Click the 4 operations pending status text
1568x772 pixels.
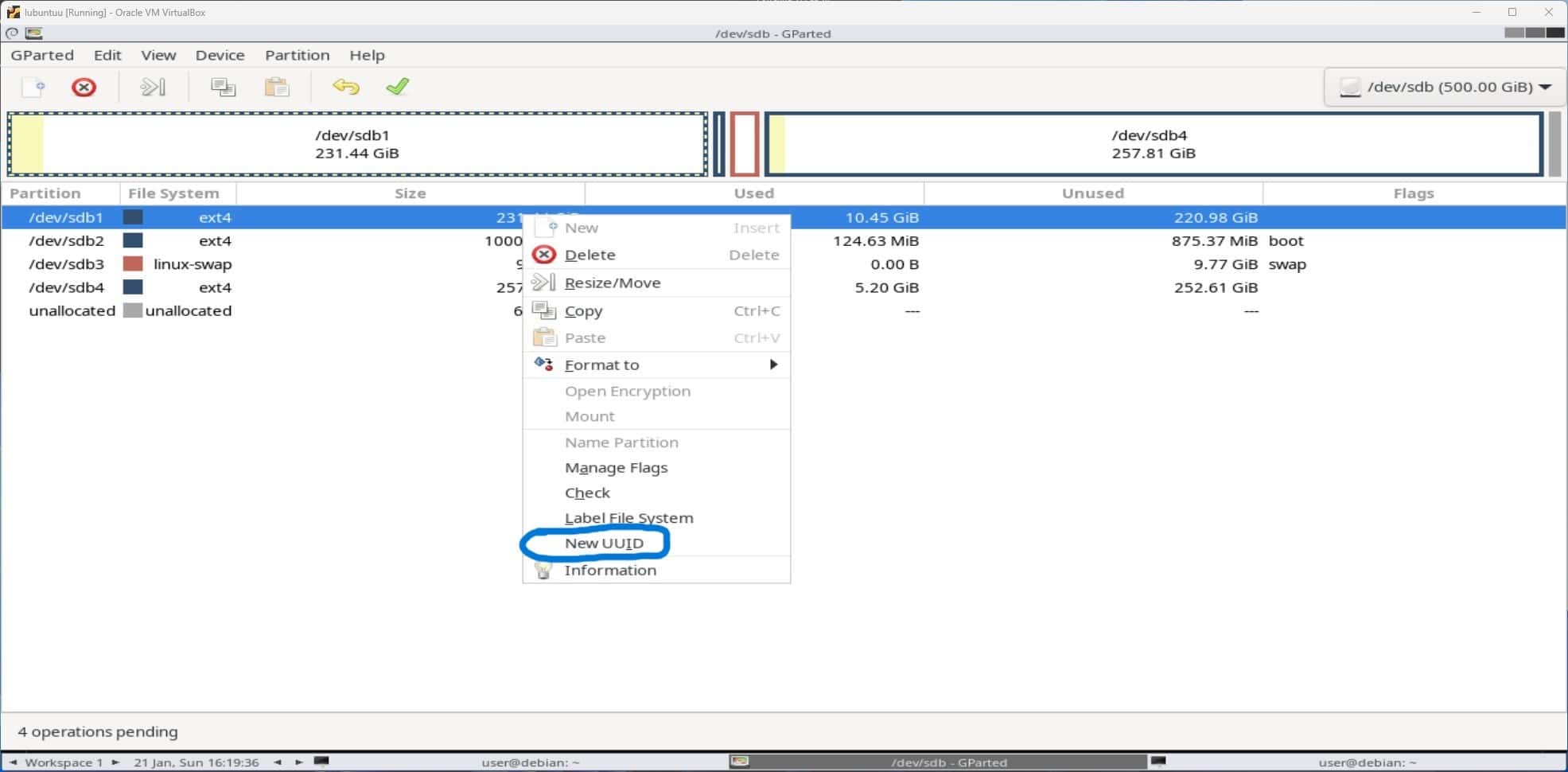98,731
